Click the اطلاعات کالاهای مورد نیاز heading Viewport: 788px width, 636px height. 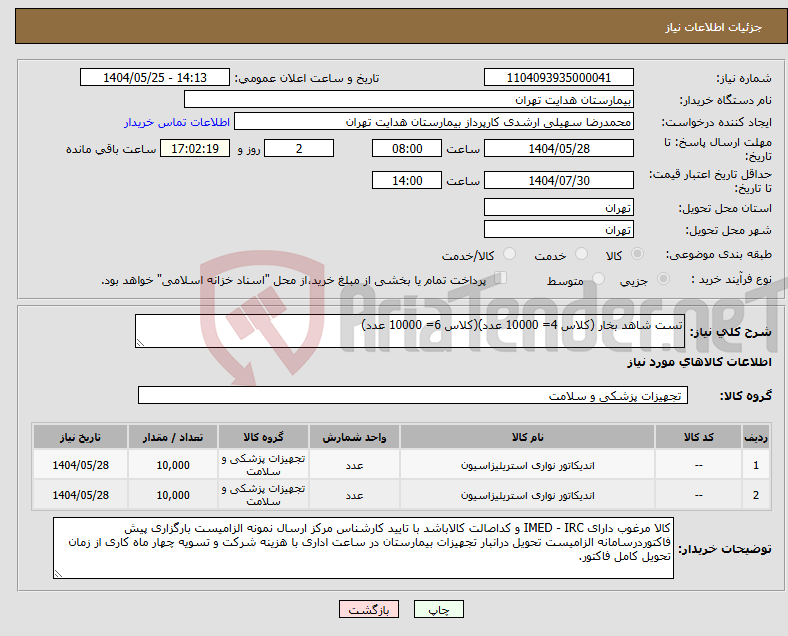point(699,362)
